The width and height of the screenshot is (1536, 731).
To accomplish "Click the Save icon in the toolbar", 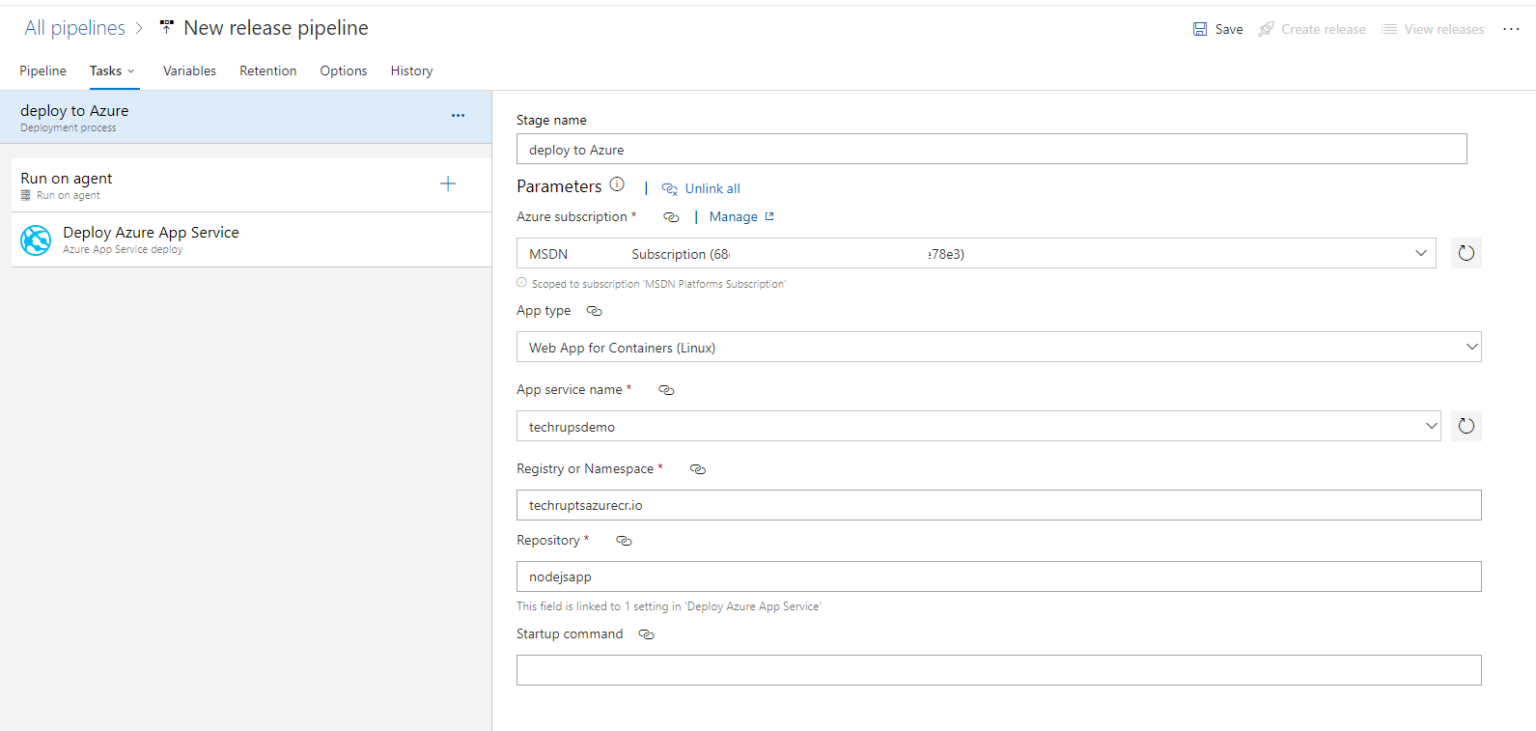I will (1199, 29).
